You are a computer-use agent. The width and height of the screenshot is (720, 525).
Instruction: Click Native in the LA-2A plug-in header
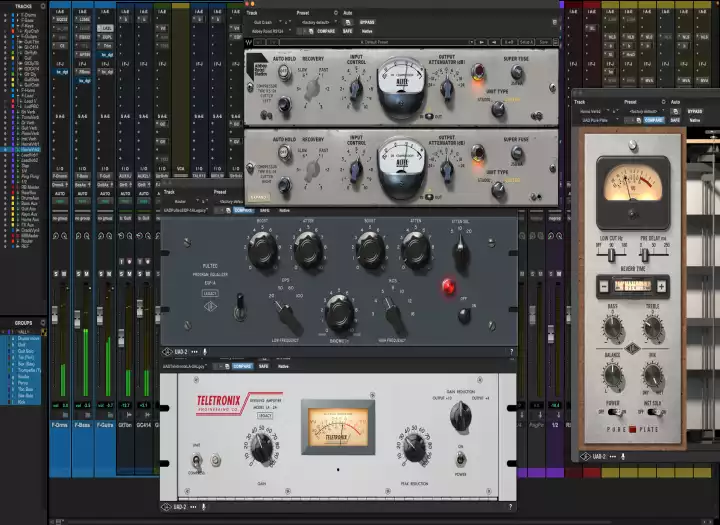283,367
